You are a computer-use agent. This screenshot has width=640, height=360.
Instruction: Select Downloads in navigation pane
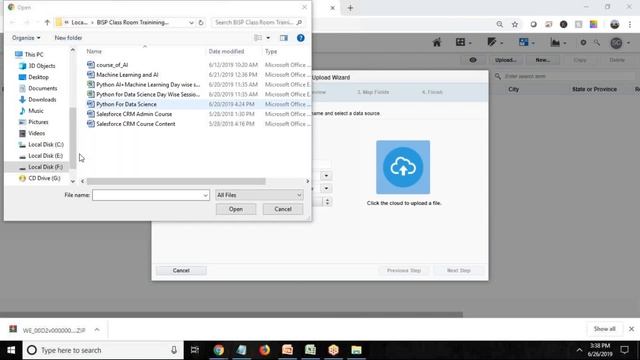(x=42, y=100)
